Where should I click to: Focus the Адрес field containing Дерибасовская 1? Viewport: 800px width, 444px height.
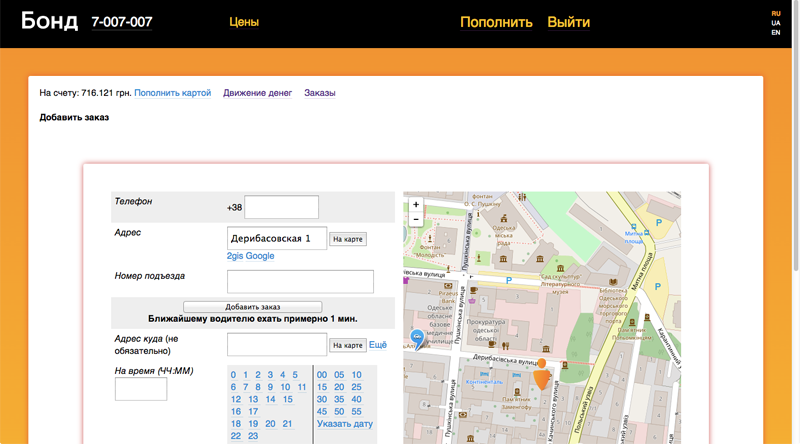pos(277,238)
